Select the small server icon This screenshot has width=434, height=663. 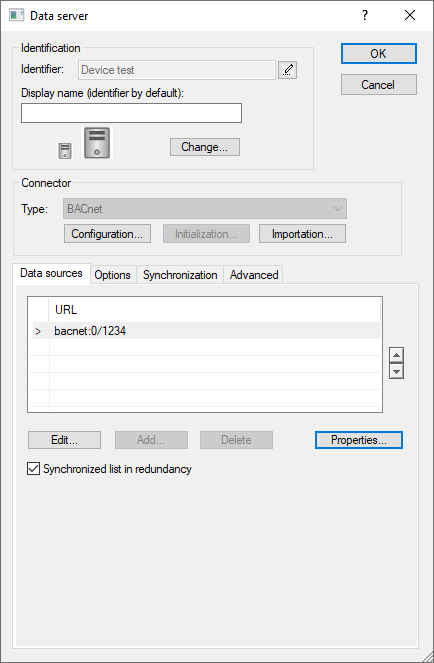click(65, 151)
